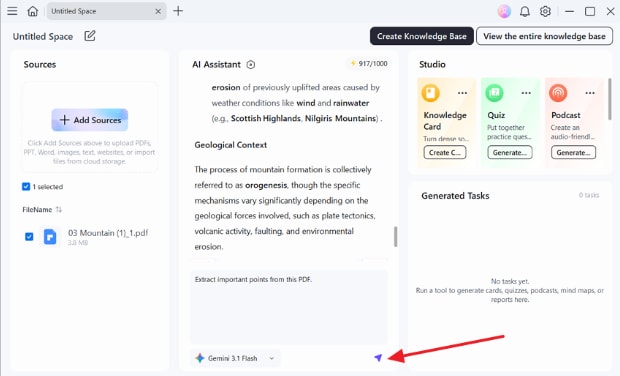This screenshot has width=620, height=376.
Task: Click the Podcast icon
Action: (x=558, y=93)
